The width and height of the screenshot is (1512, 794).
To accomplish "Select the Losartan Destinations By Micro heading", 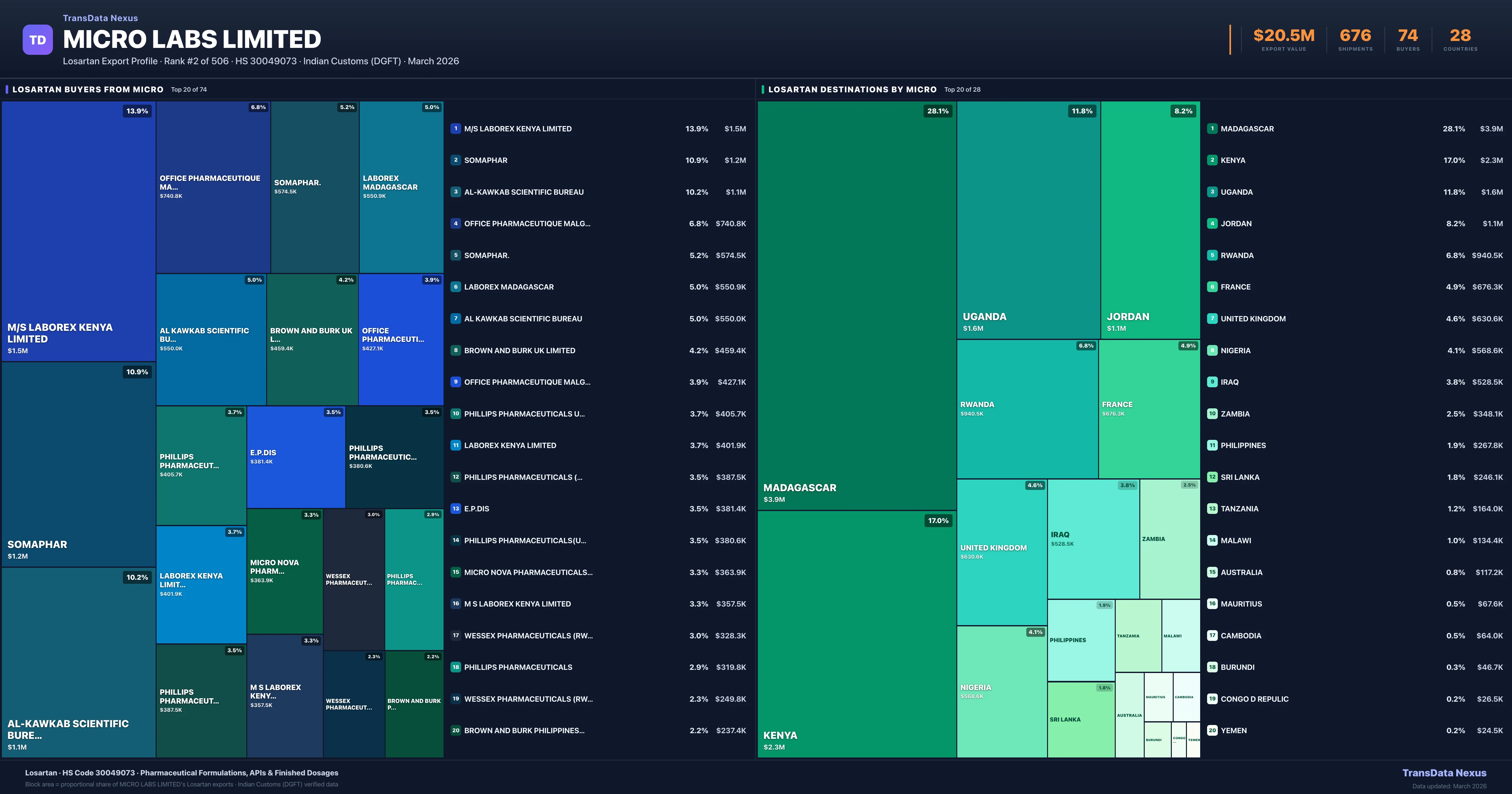I will 852,89.
